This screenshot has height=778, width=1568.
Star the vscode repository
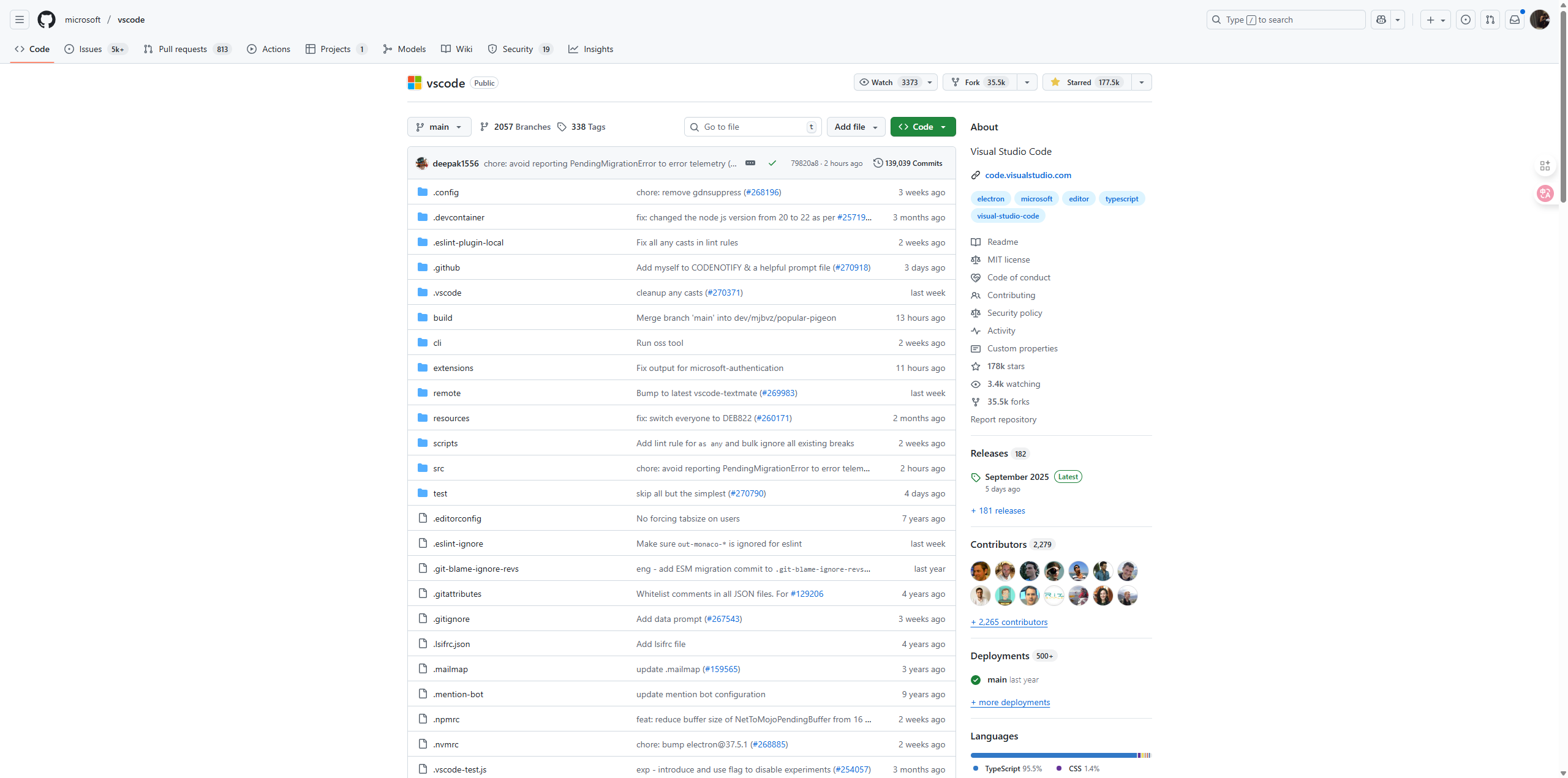click(1087, 81)
